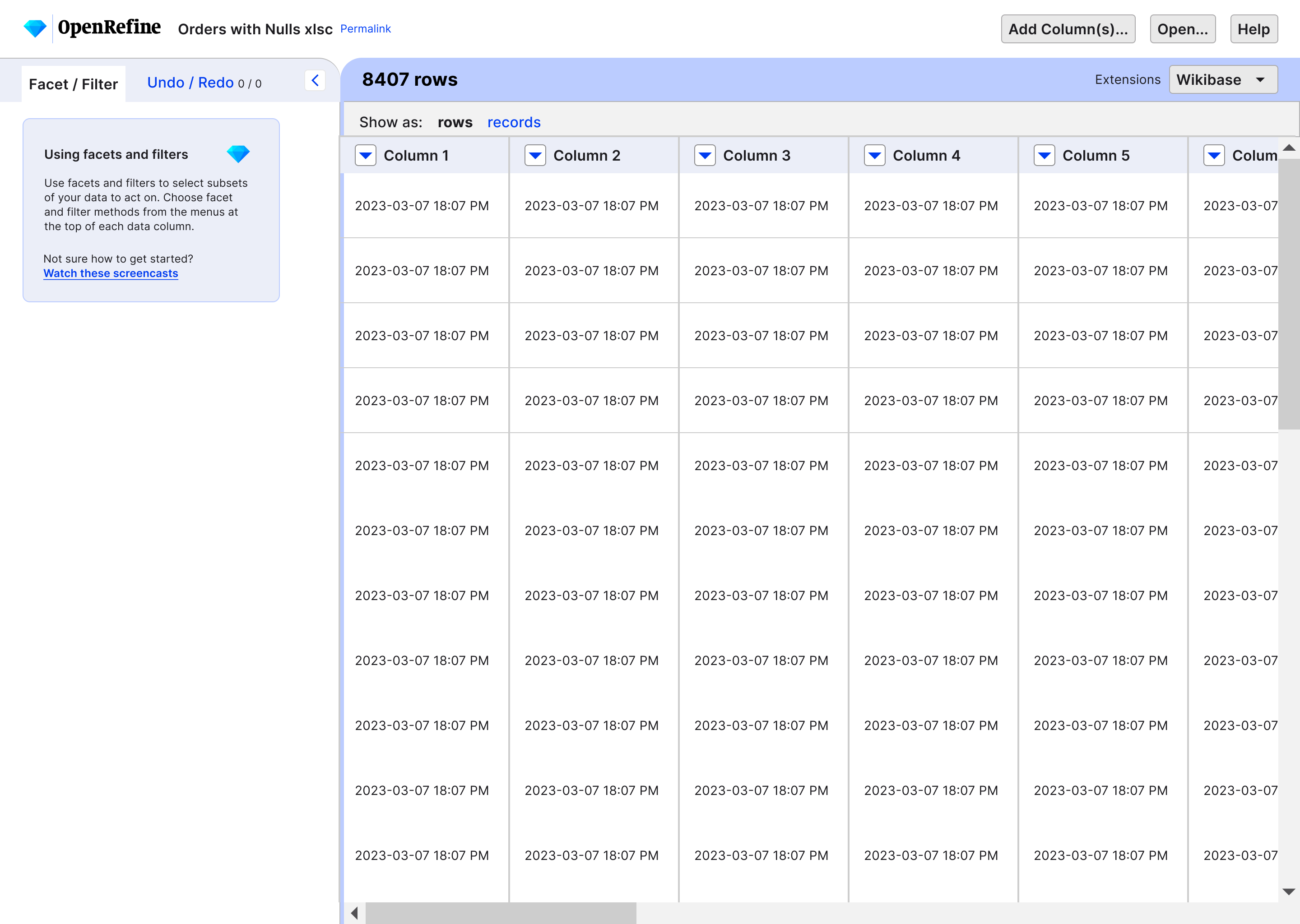
Task: Open the Column 5 options menu icon
Action: pos(1044,155)
